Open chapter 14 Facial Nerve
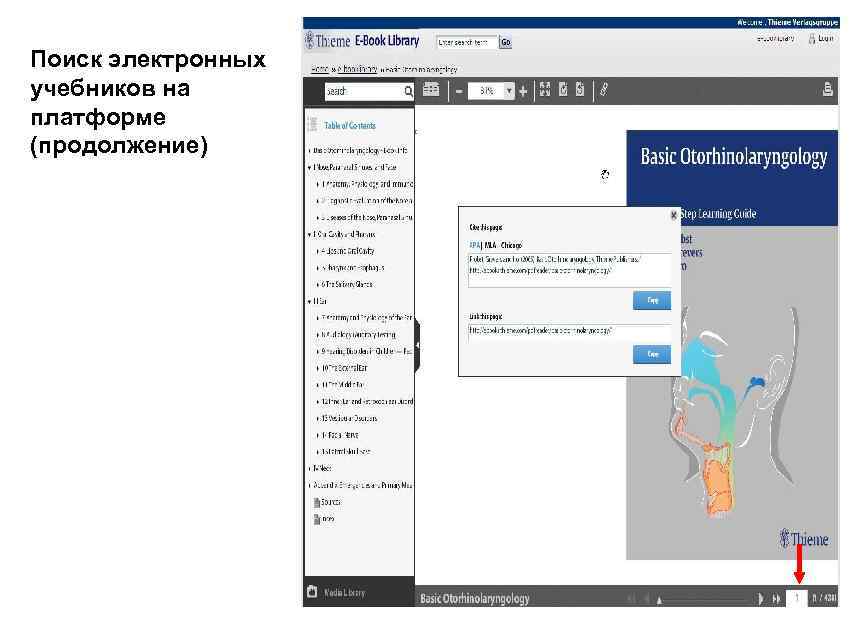The height and width of the screenshot is (624, 851). (340, 435)
